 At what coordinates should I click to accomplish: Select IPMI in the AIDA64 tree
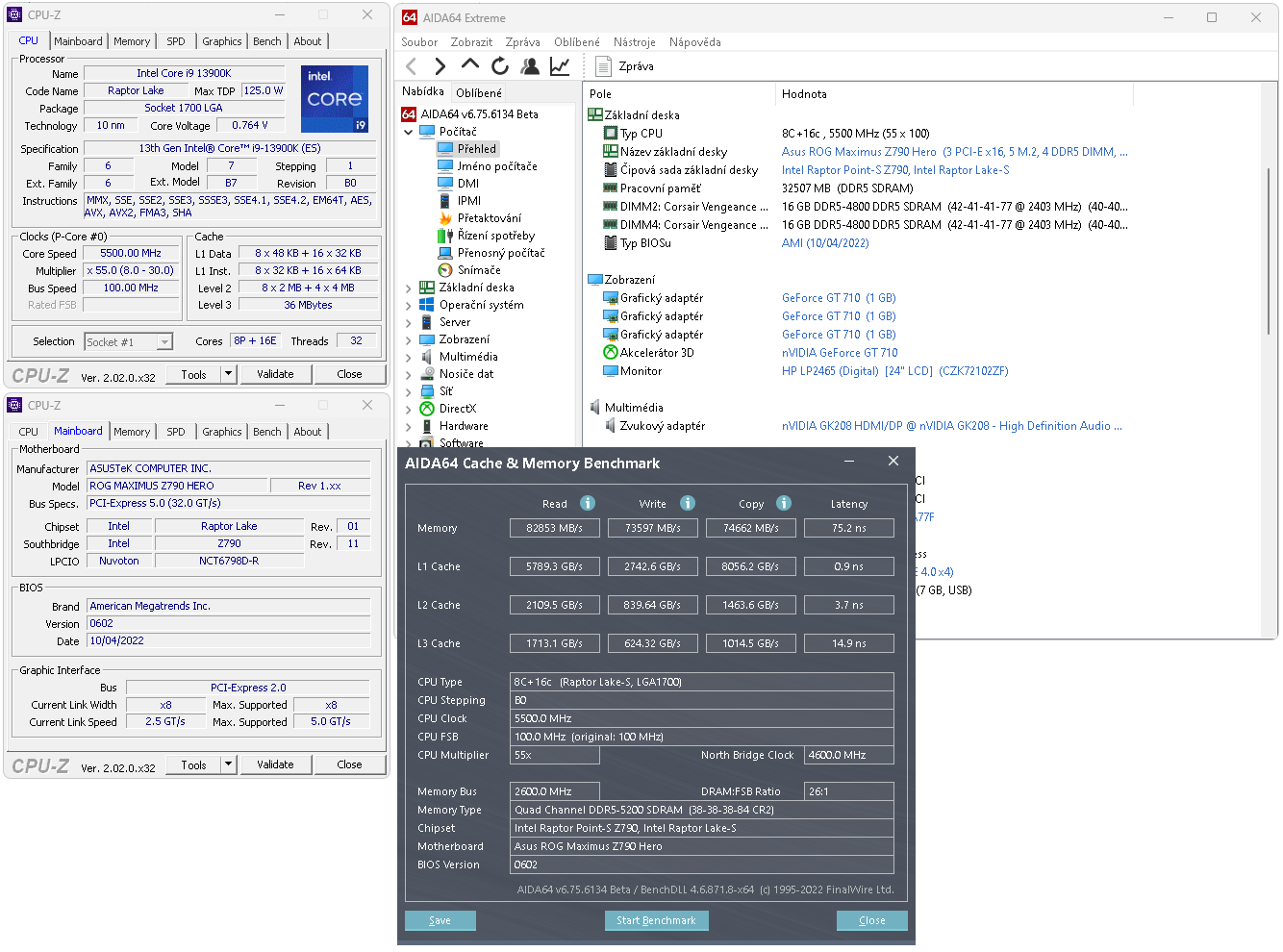point(469,201)
